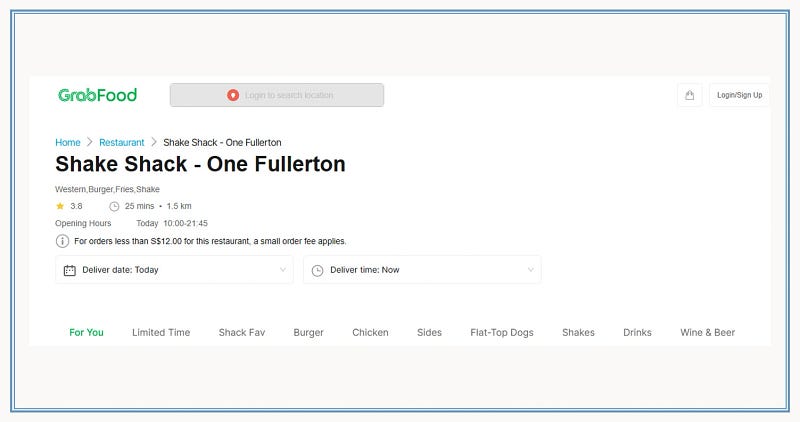The width and height of the screenshot is (800, 422).
Task: Open the Deliver date: Today dropdown
Action: 174,270
